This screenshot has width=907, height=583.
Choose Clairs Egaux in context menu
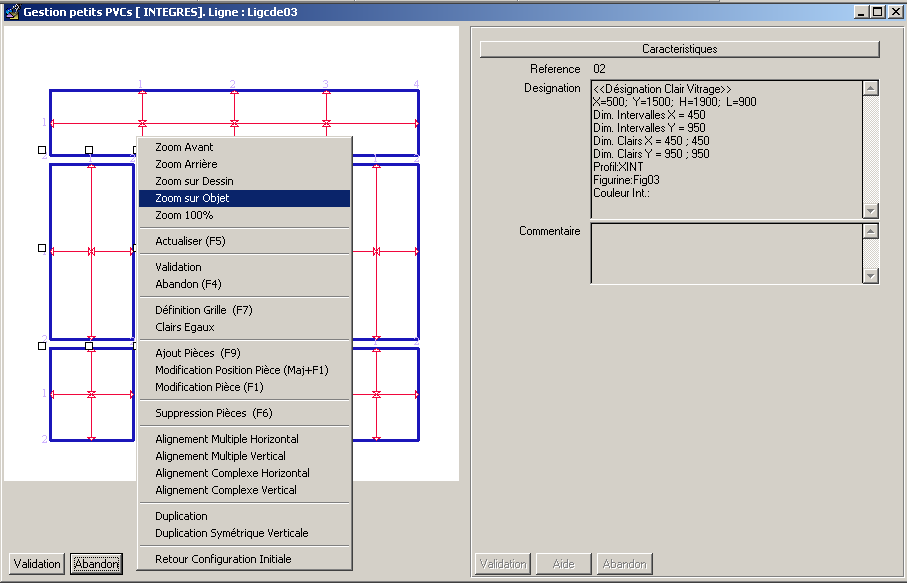(185, 327)
